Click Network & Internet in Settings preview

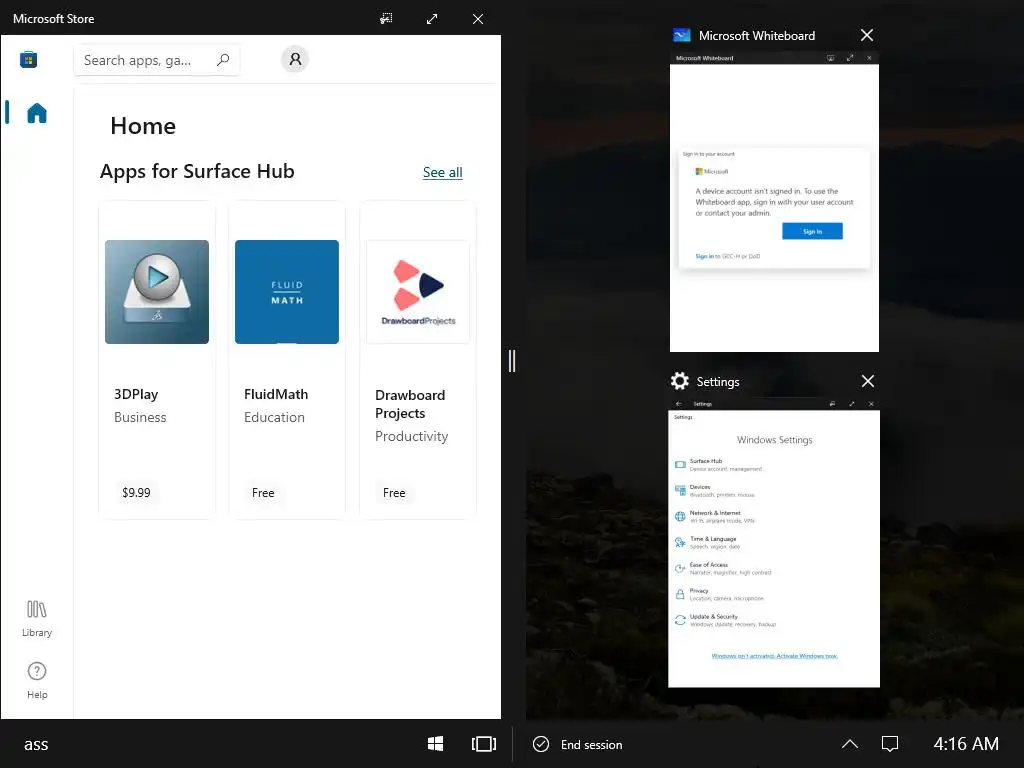coord(714,517)
